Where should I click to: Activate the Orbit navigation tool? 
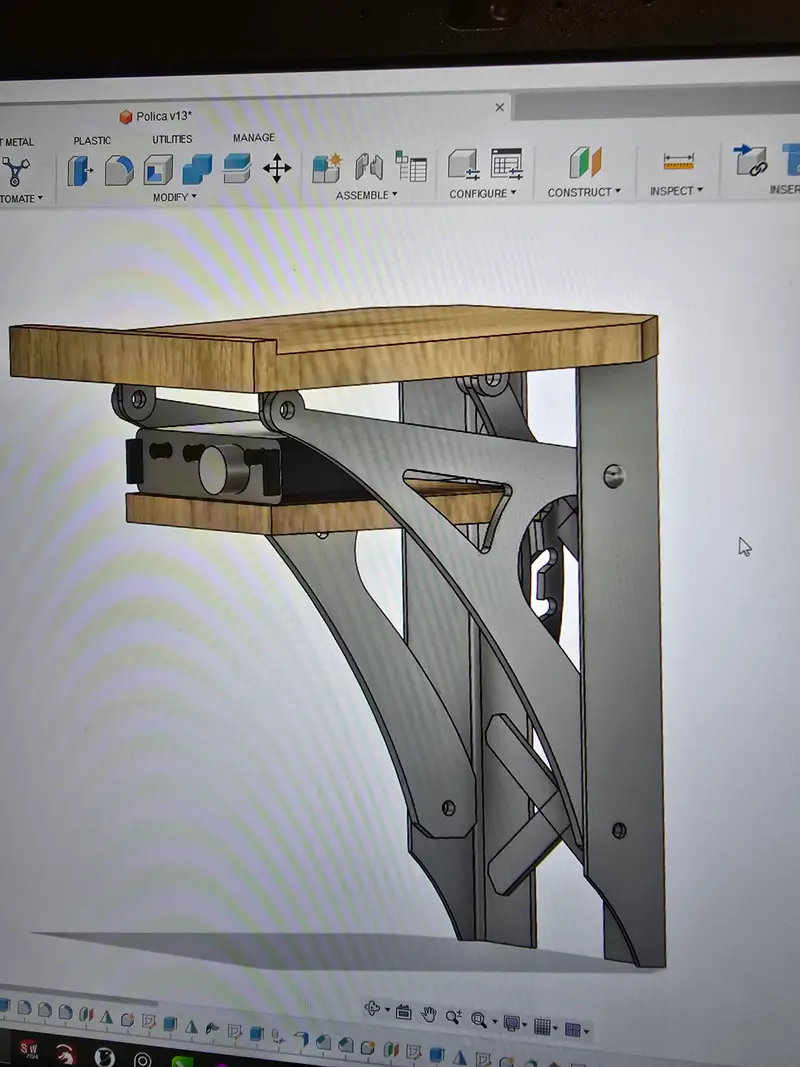click(372, 1008)
